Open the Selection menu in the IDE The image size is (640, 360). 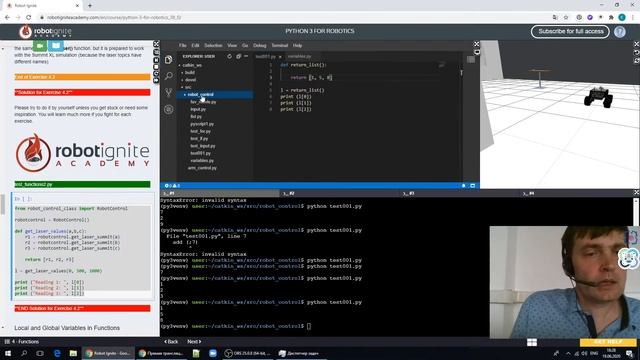coord(213,45)
